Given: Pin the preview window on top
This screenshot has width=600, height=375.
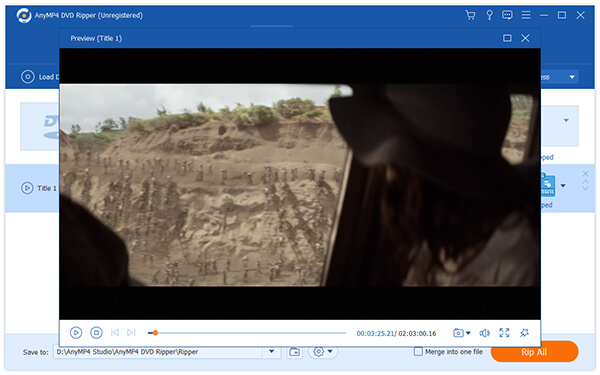Looking at the screenshot, I should click(x=524, y=333).
